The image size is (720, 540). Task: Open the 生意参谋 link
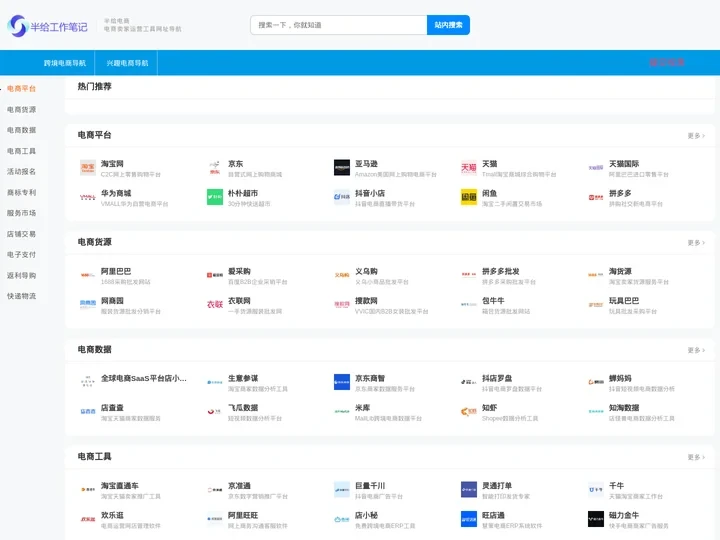pyautogui.click(x=243, y=378)
